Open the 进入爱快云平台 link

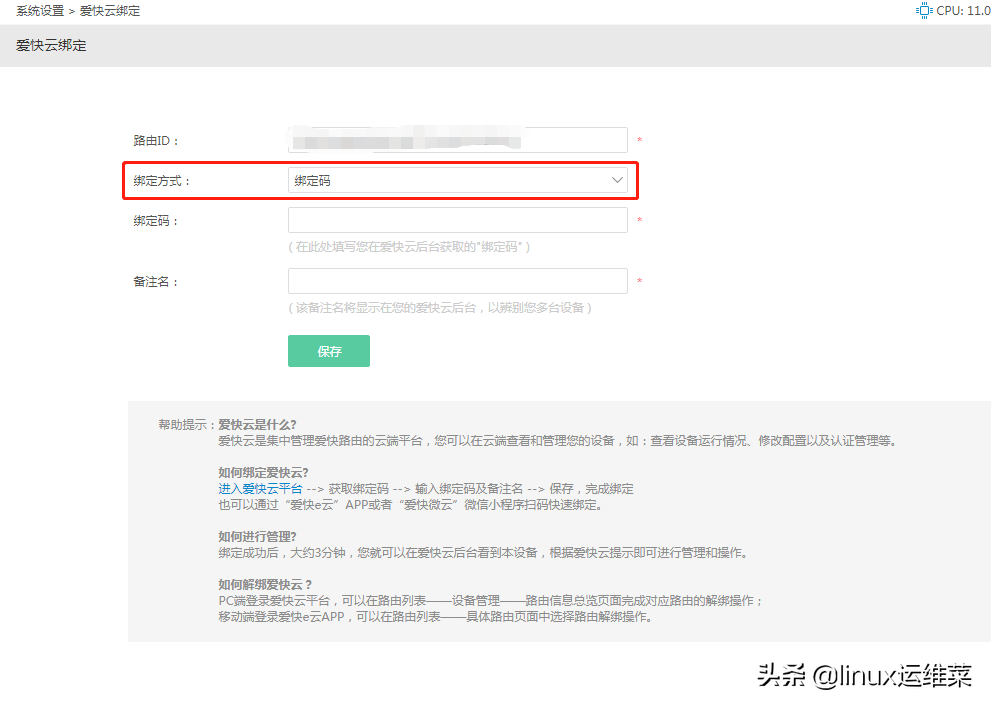260,489
